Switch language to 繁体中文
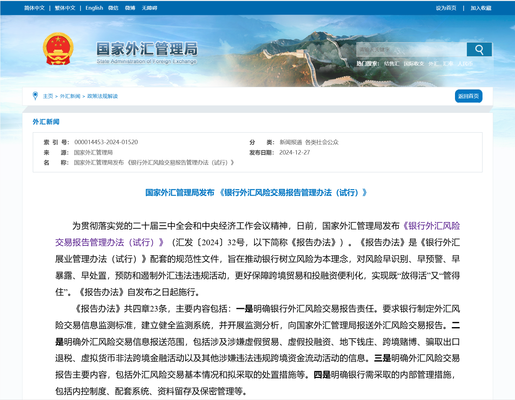Viewport: 515px width, 400px height. click(65, 8)
